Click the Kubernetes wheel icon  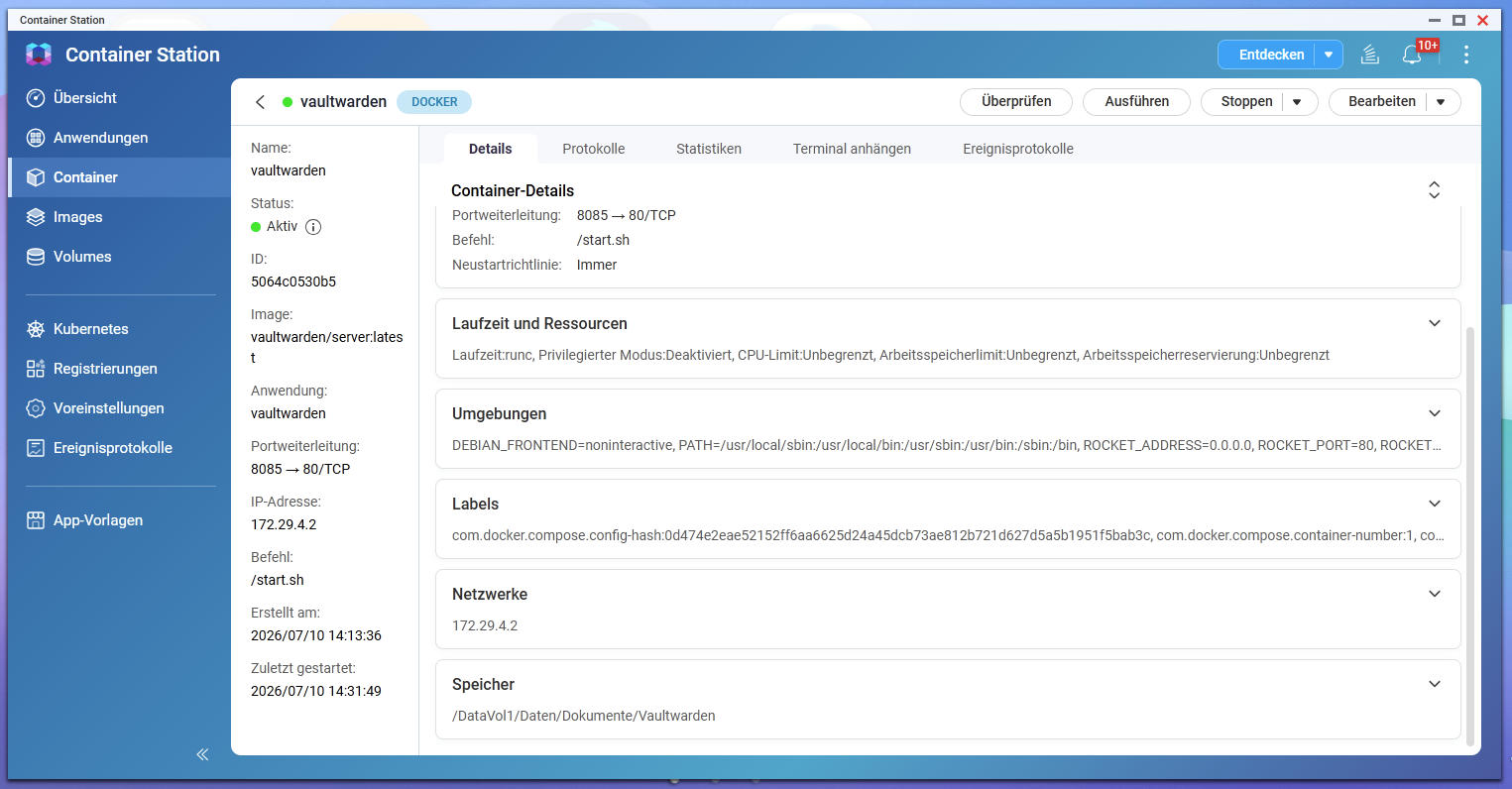coord(36,329)
